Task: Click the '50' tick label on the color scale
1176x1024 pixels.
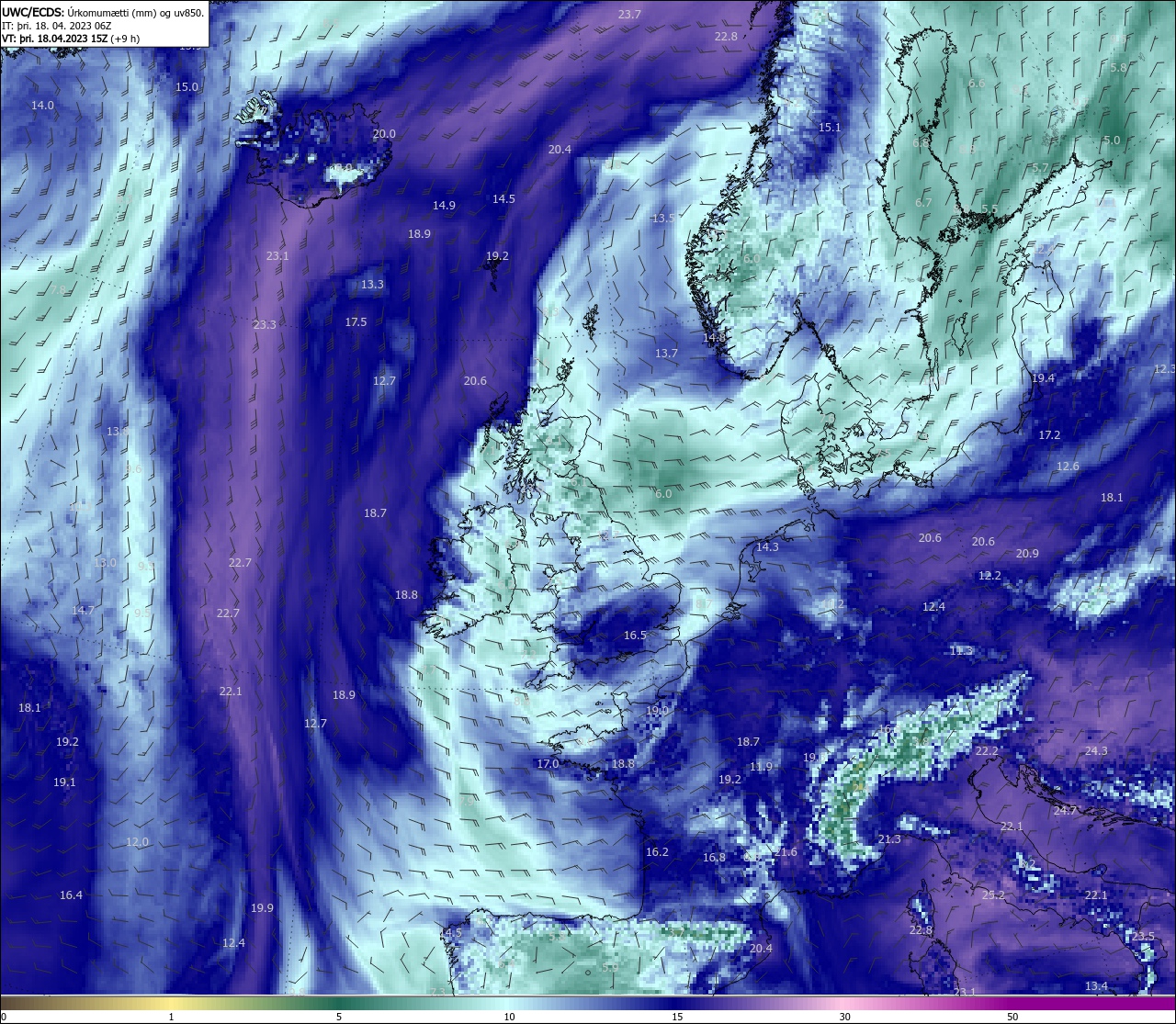Action: [1012, 1017]
